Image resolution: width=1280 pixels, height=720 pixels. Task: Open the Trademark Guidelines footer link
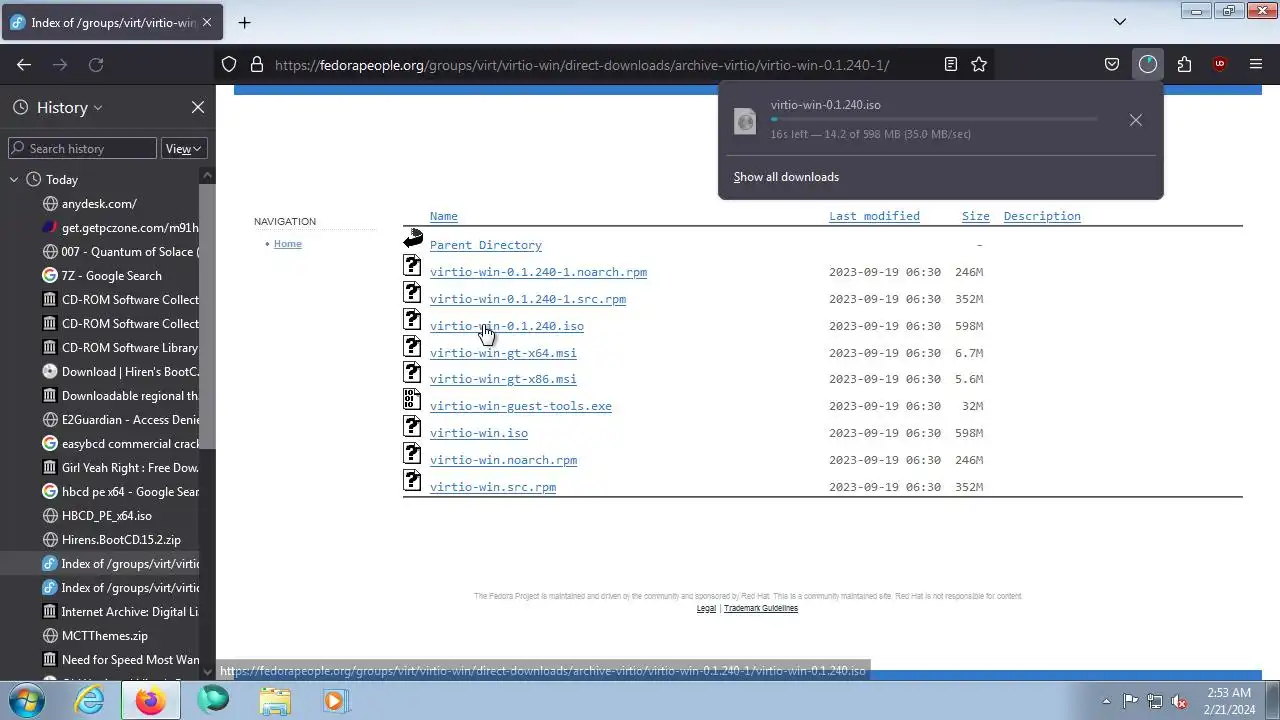[x=761, y=608]
